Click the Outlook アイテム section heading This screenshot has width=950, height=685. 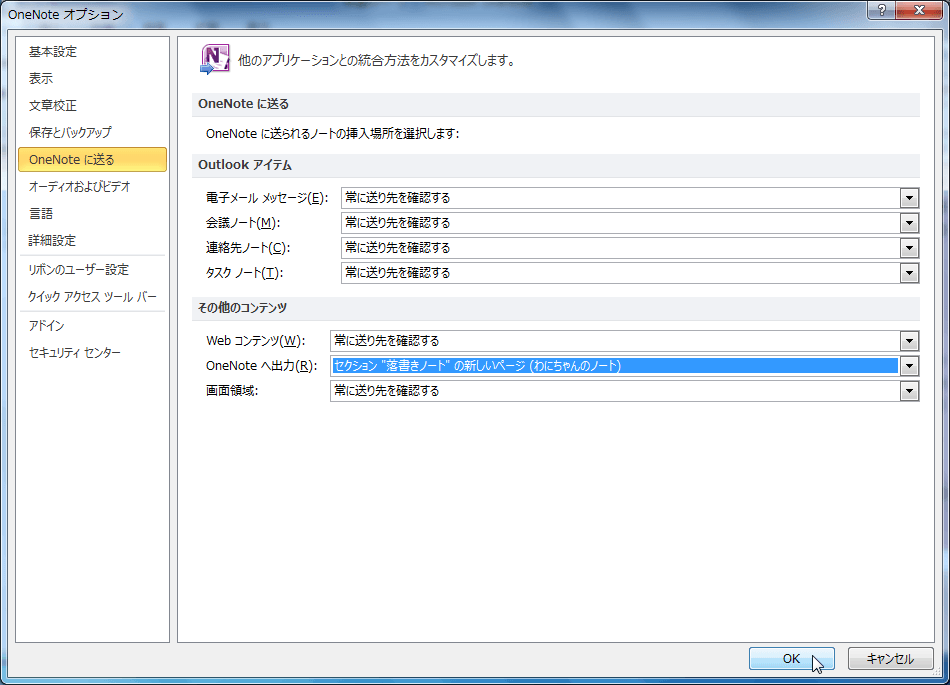(x=245, y=165)
